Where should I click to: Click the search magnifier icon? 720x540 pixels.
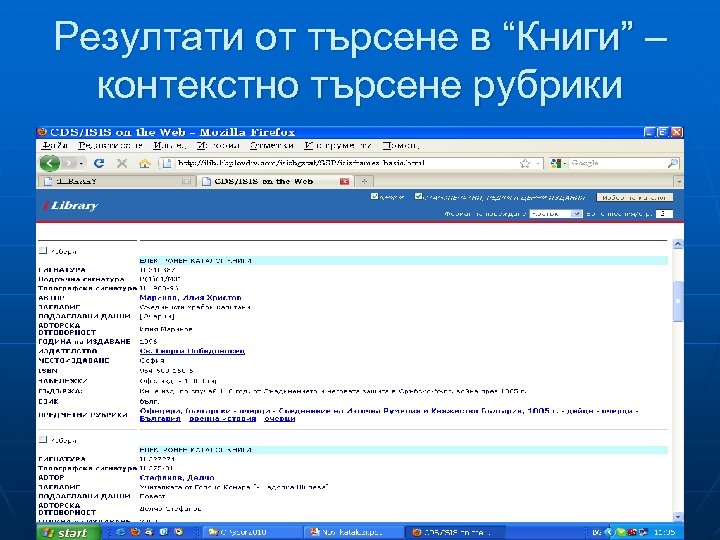pyautogui.click(x=672, y=163)
